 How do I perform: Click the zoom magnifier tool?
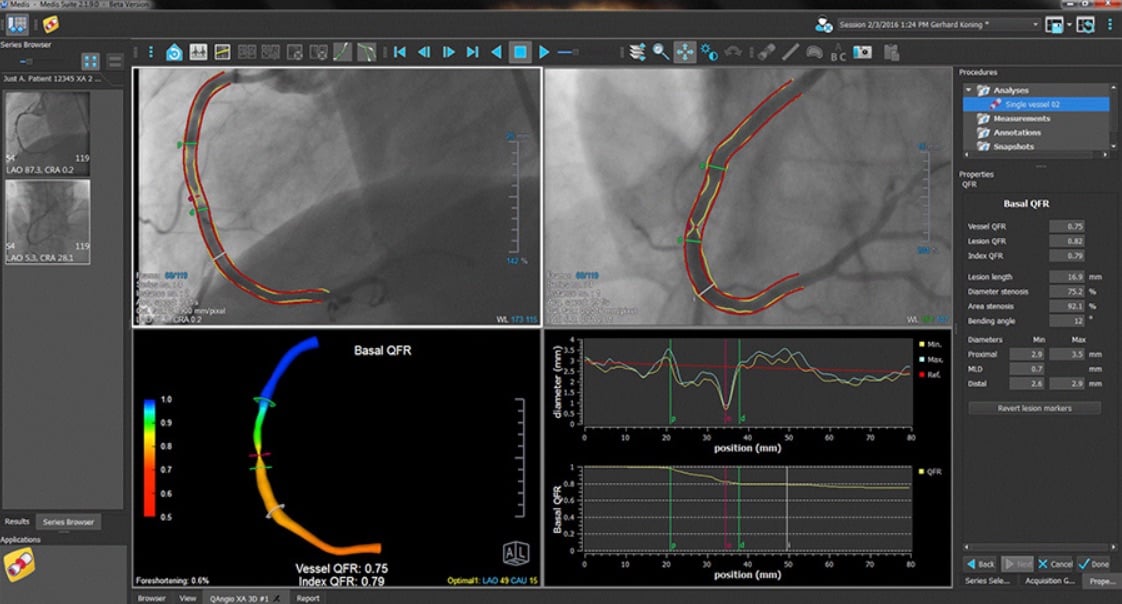[x=661, y=51]
